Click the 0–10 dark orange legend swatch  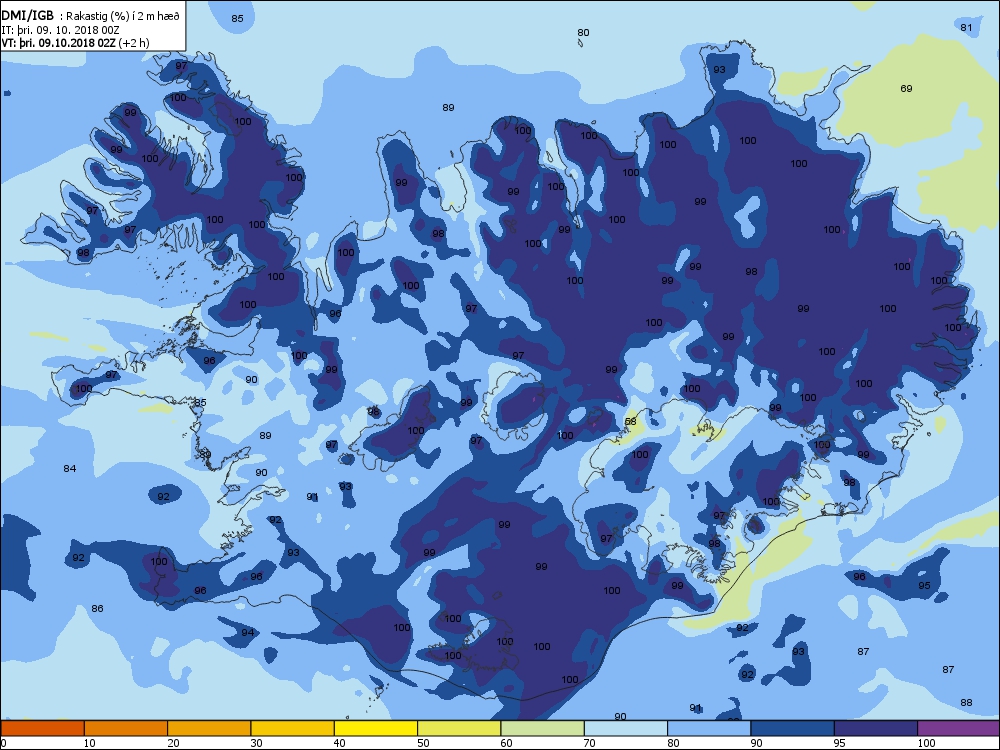[x=42, y=728]
